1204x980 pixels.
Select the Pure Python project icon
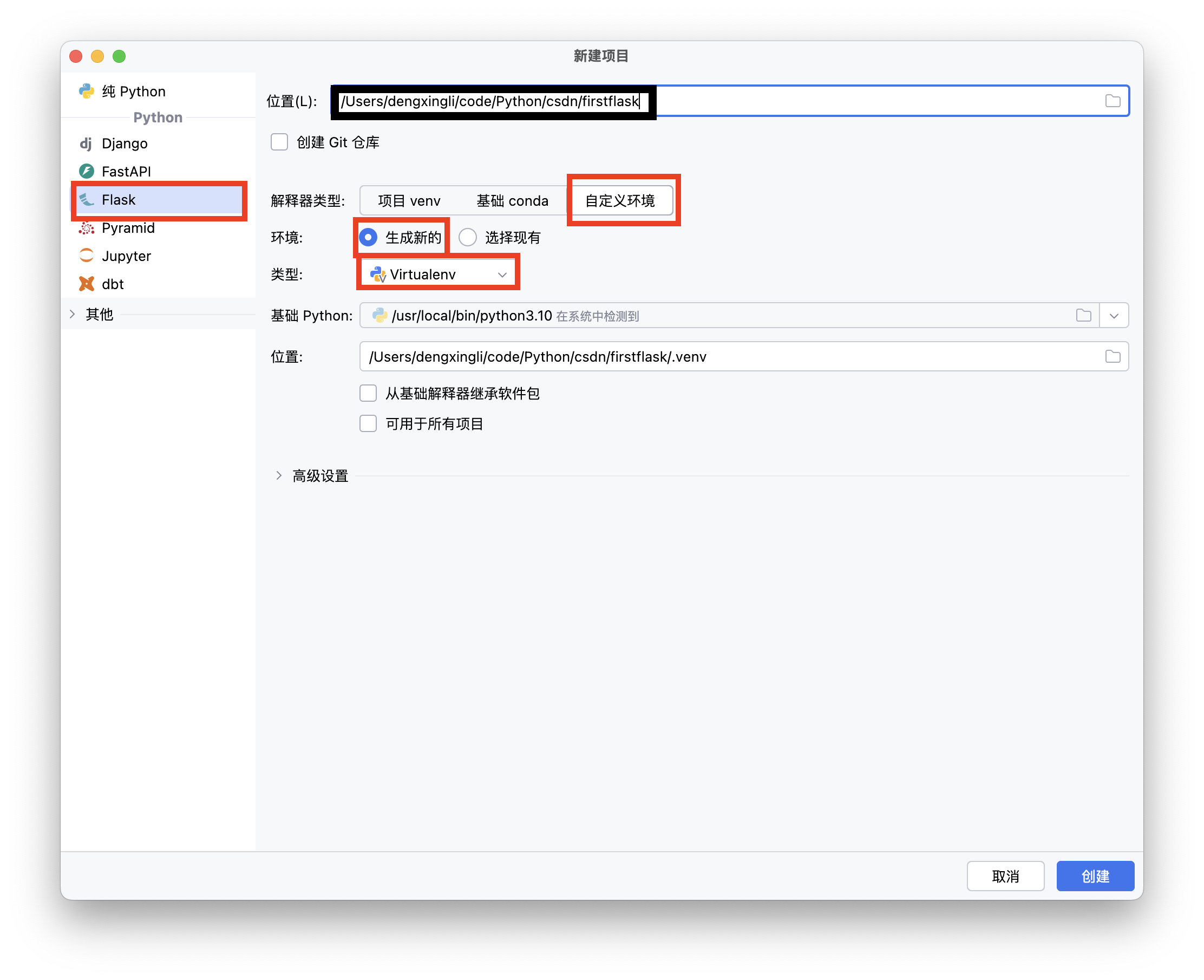[x=87, y=92]
